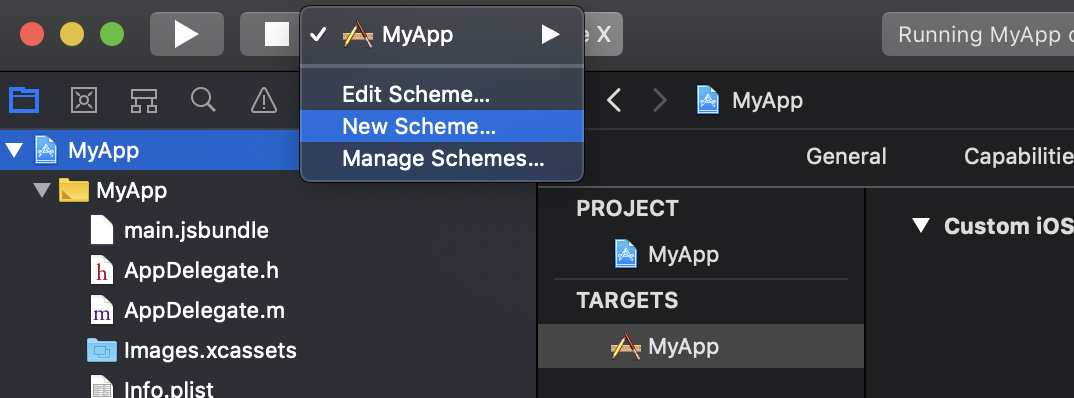Click the Info.plist table icon

point(101,388)
